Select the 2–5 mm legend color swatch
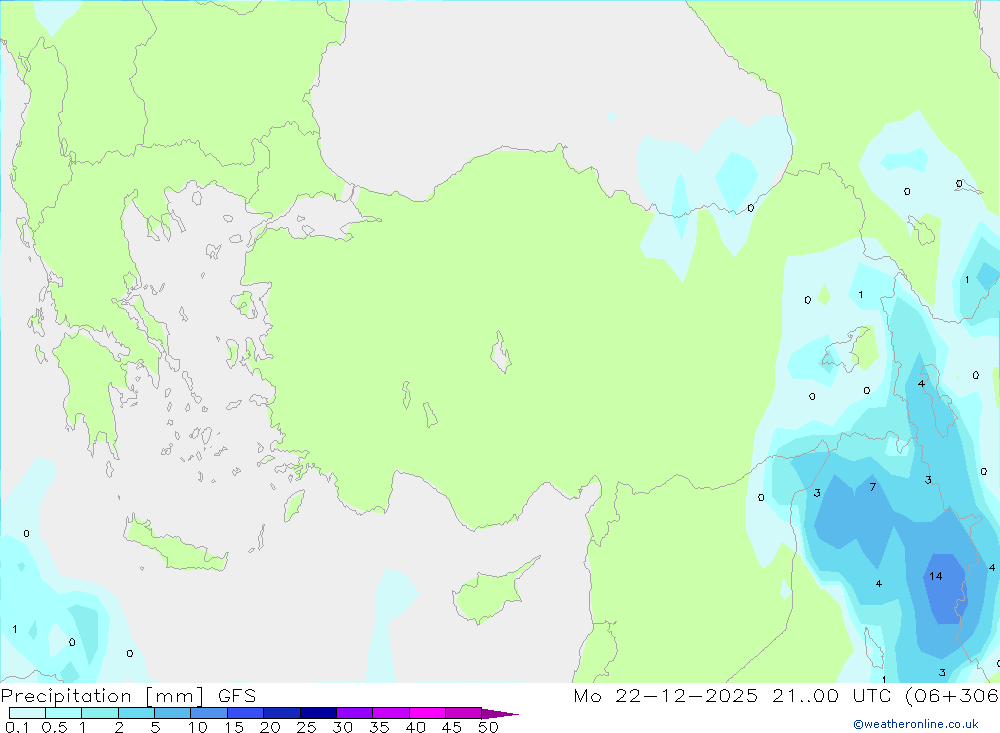Screen dimensions: 1000x733 pyautogui.click(x=136, y=713)
